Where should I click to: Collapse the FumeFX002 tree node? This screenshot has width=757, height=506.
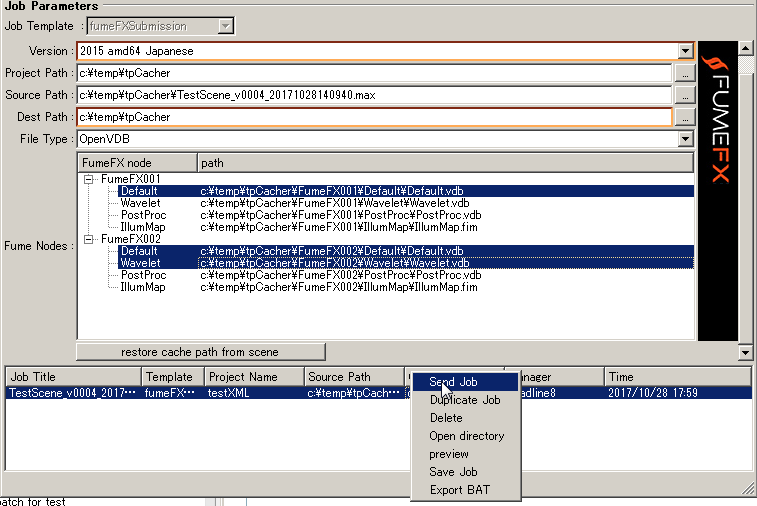click(x=88, y=239)
